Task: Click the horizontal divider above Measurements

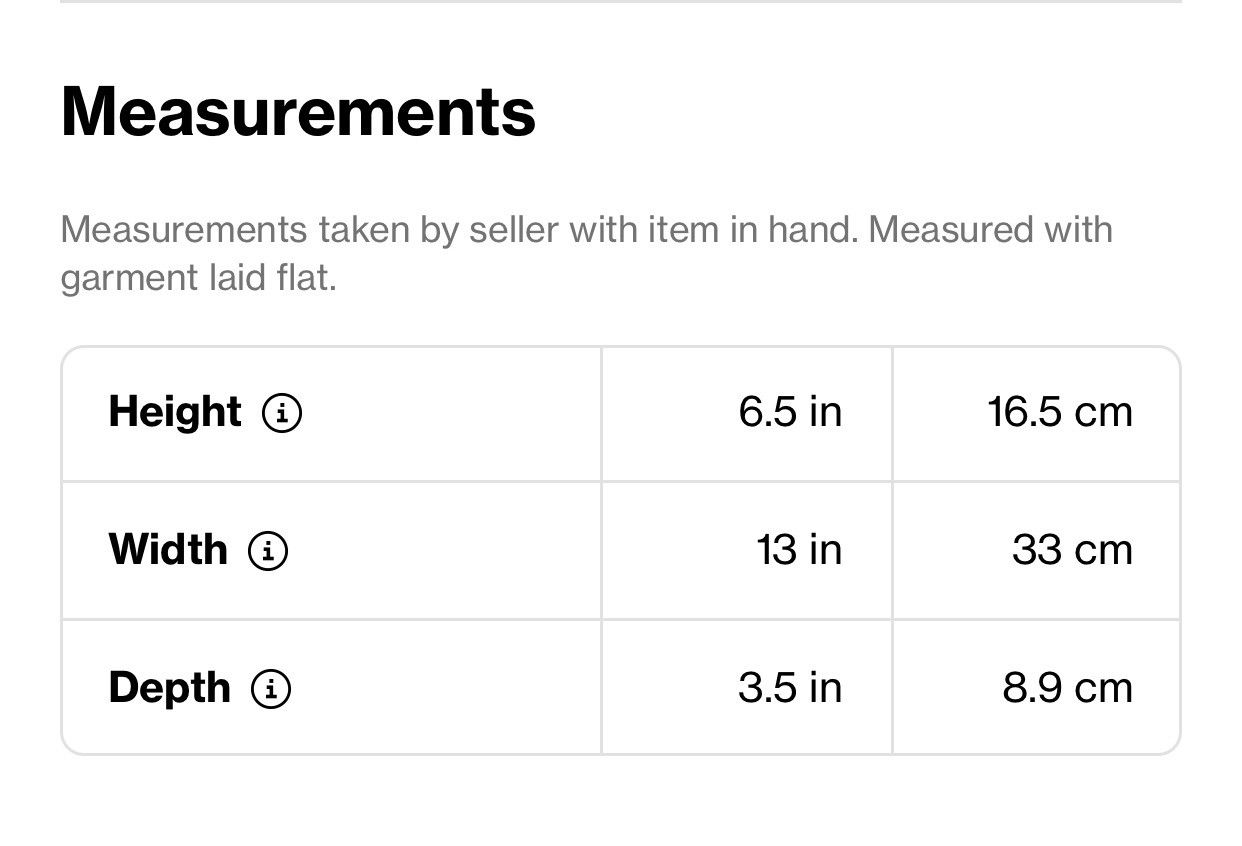Action: pos(621,2)
